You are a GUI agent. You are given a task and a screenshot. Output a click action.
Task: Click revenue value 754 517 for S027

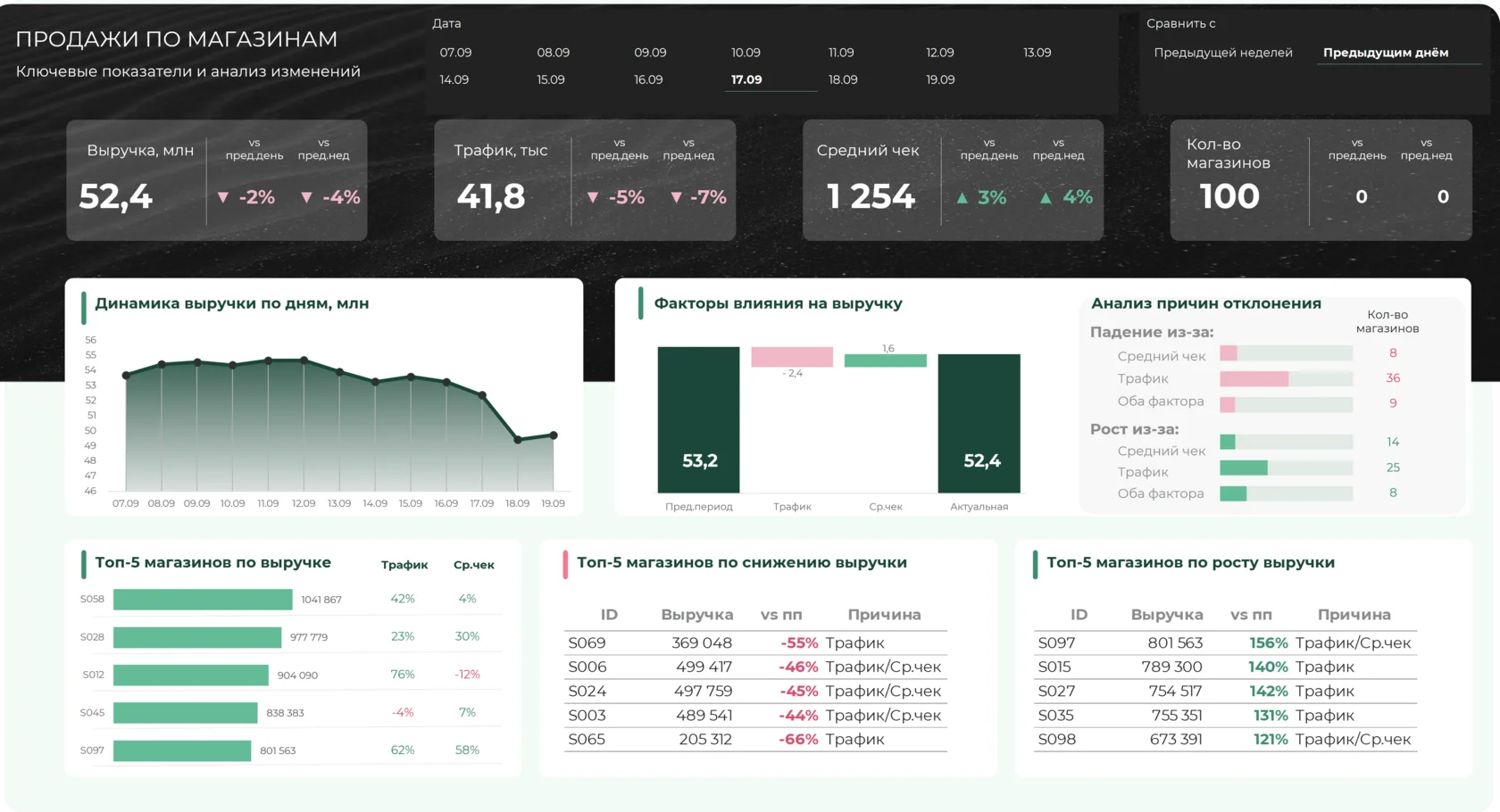tap(1175, 691)
